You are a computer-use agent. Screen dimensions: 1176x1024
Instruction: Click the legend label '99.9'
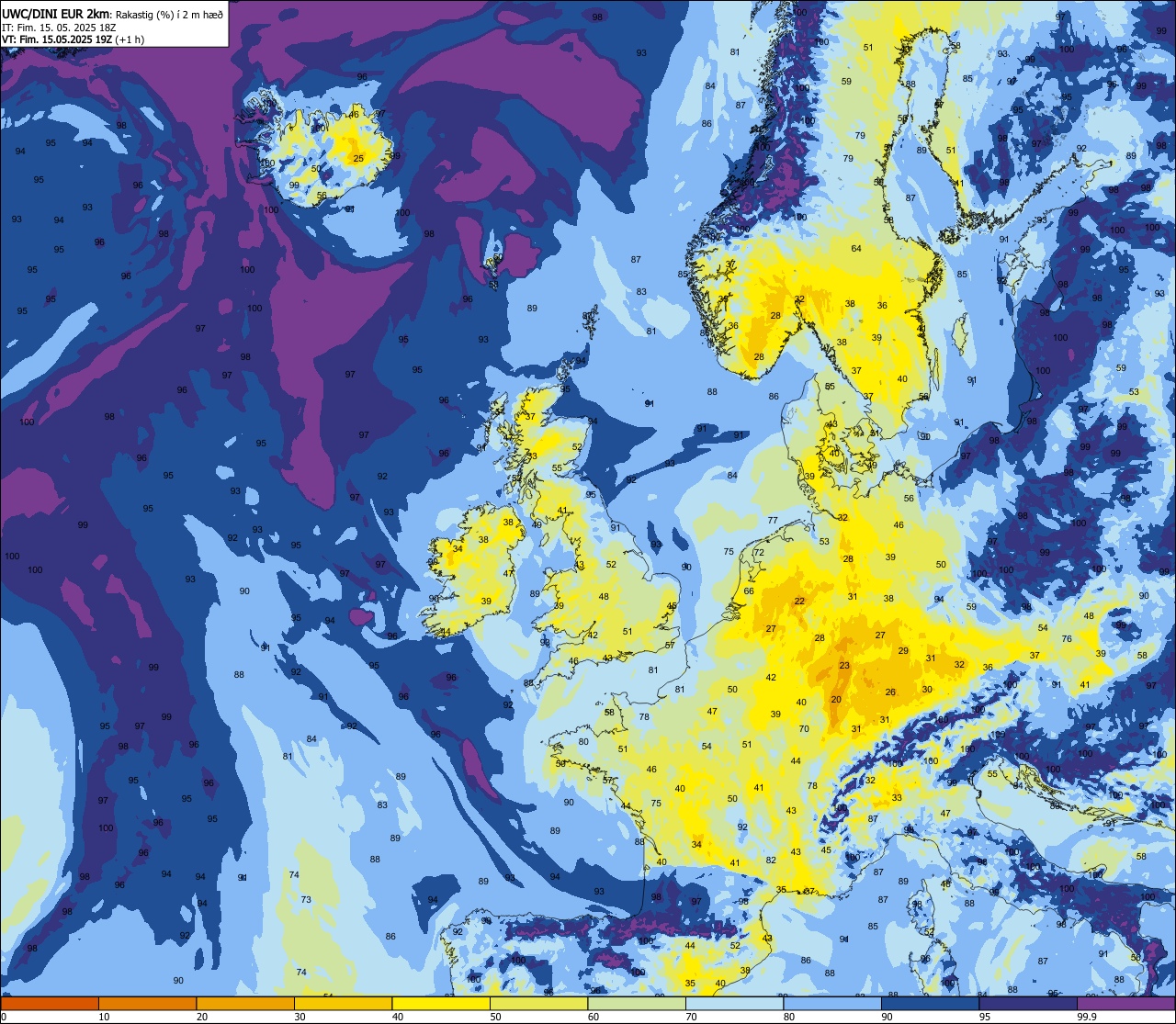coord(1087,1017)
